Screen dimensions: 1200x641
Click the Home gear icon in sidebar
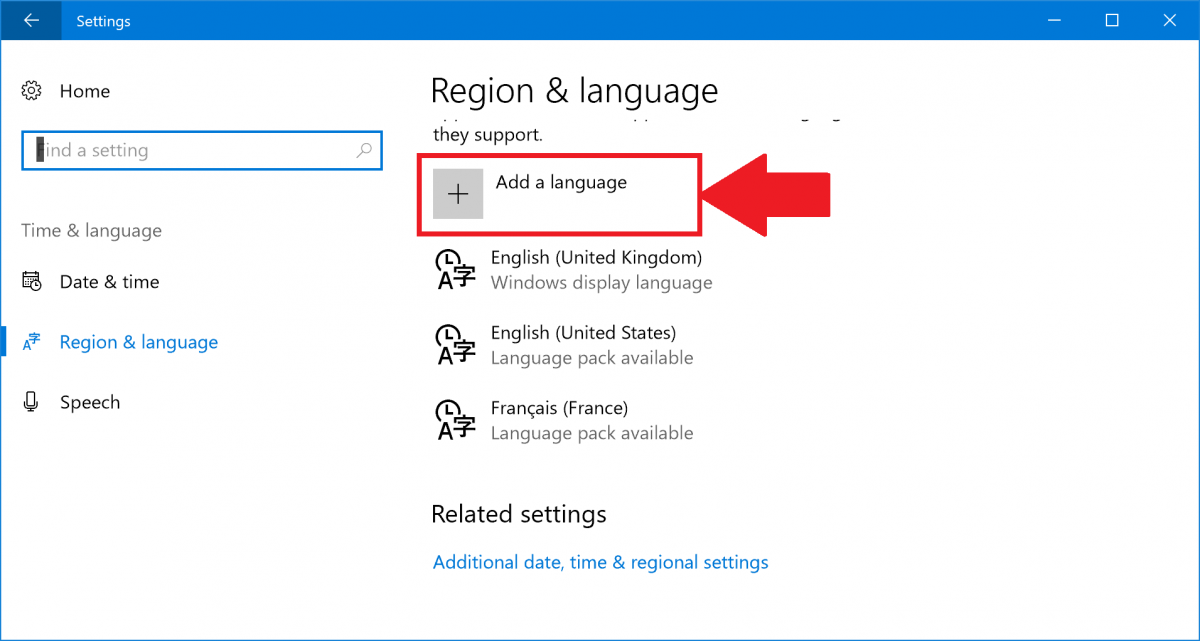point(30,91)
